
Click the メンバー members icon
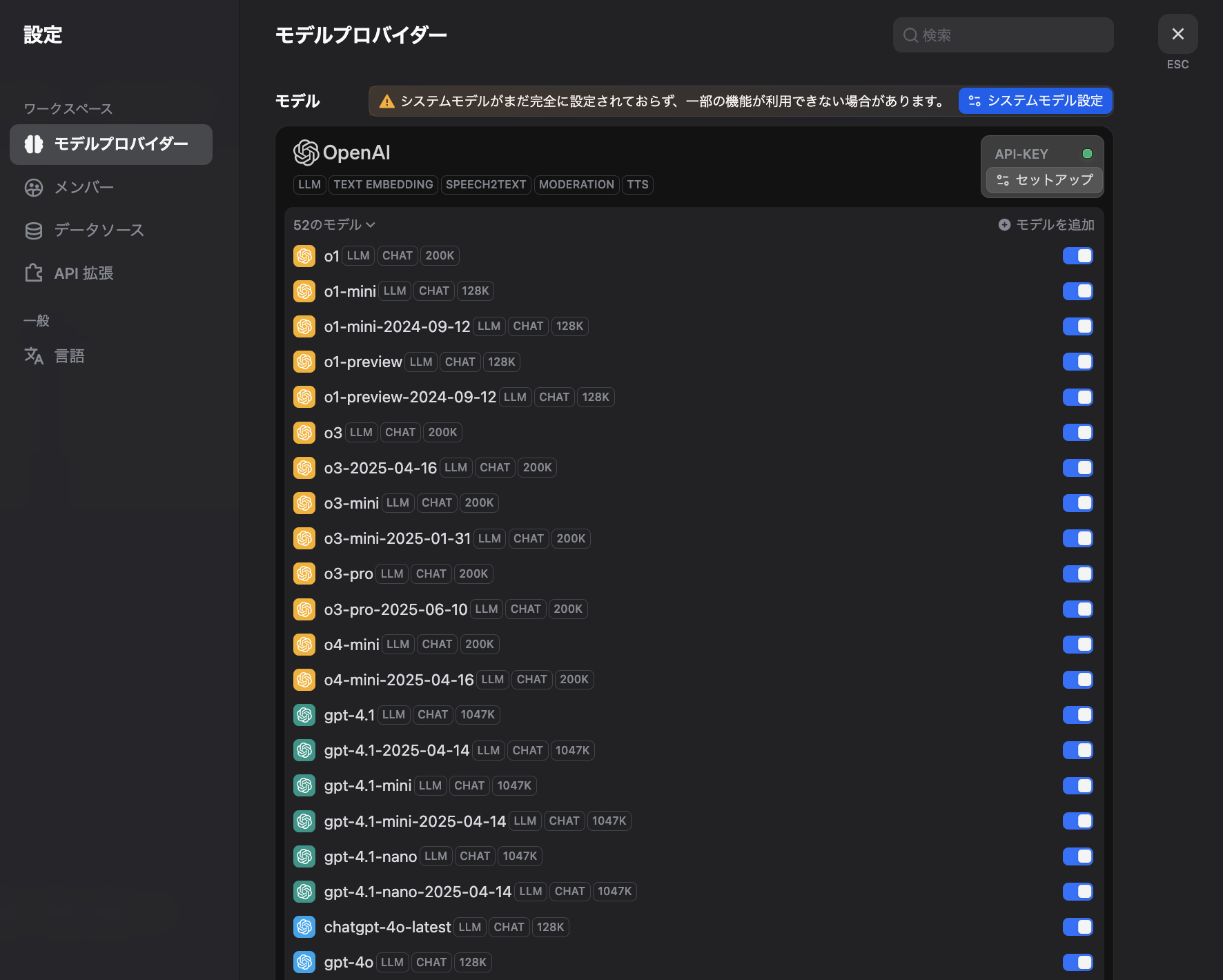(34, 188)
